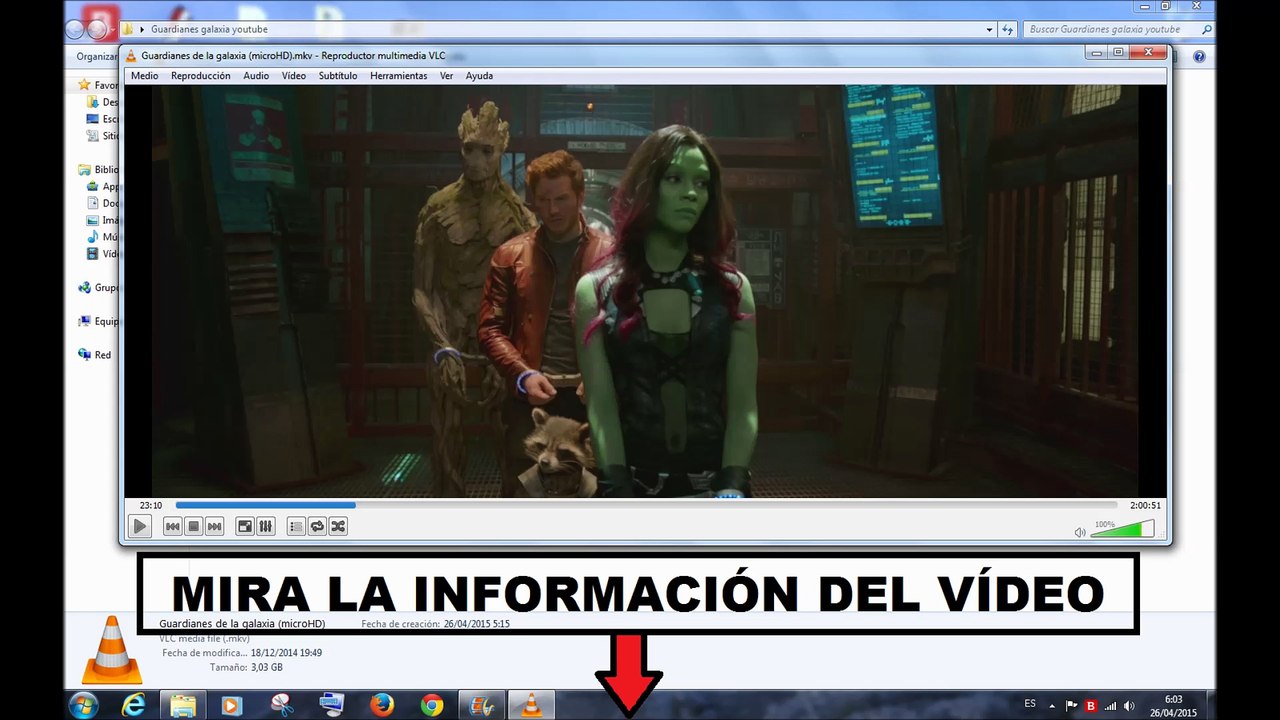The width and height of the screenshot is (1280, 720).
Task: Click the total time 2:00:51 label
Action: [1145, 506]
